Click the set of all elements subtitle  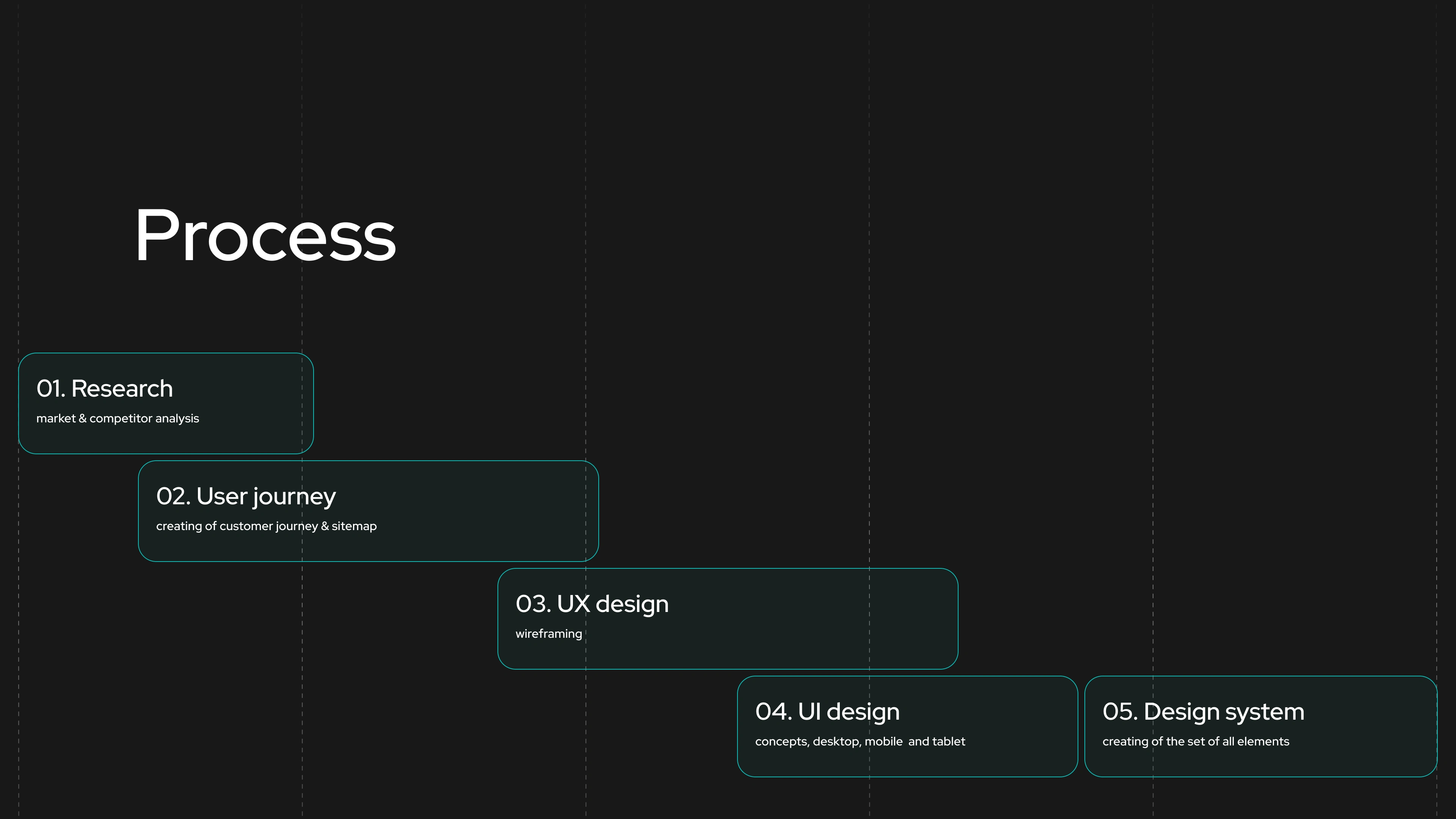pos(1196,742)
